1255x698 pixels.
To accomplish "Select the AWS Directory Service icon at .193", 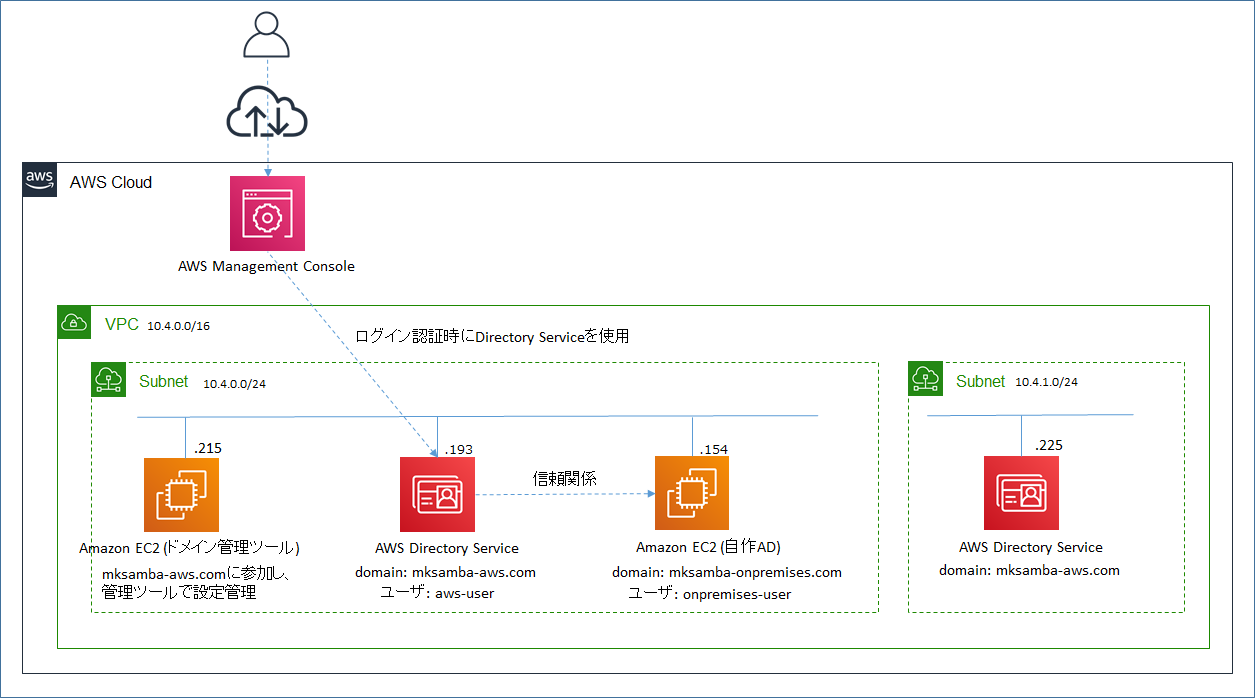I will tap(437, 494).
